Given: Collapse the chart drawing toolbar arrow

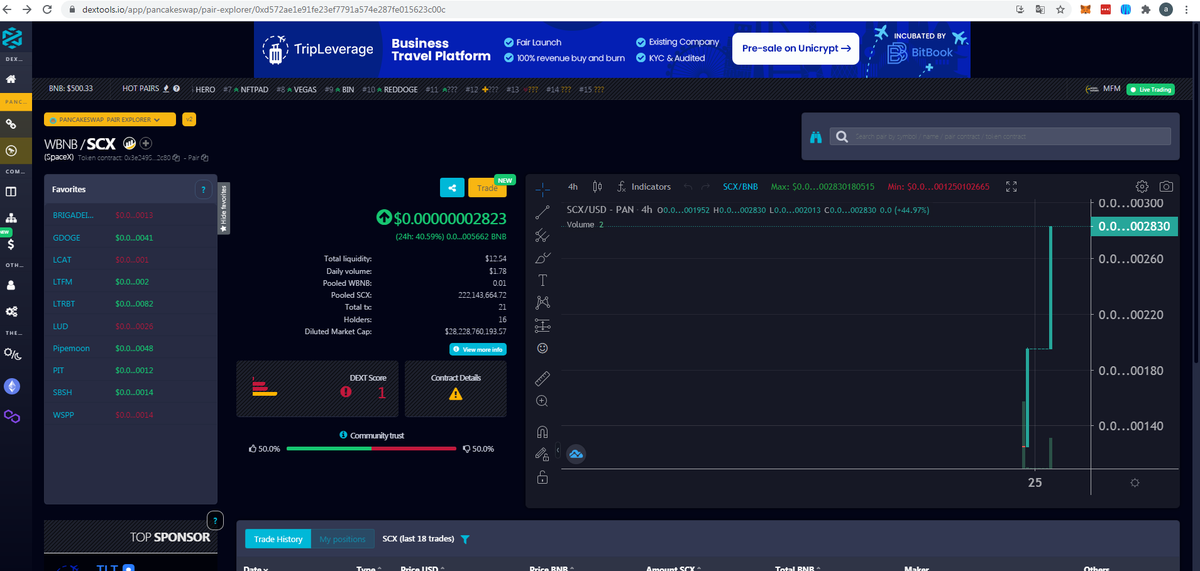Looking at the screenshot, I should point(558,448).
